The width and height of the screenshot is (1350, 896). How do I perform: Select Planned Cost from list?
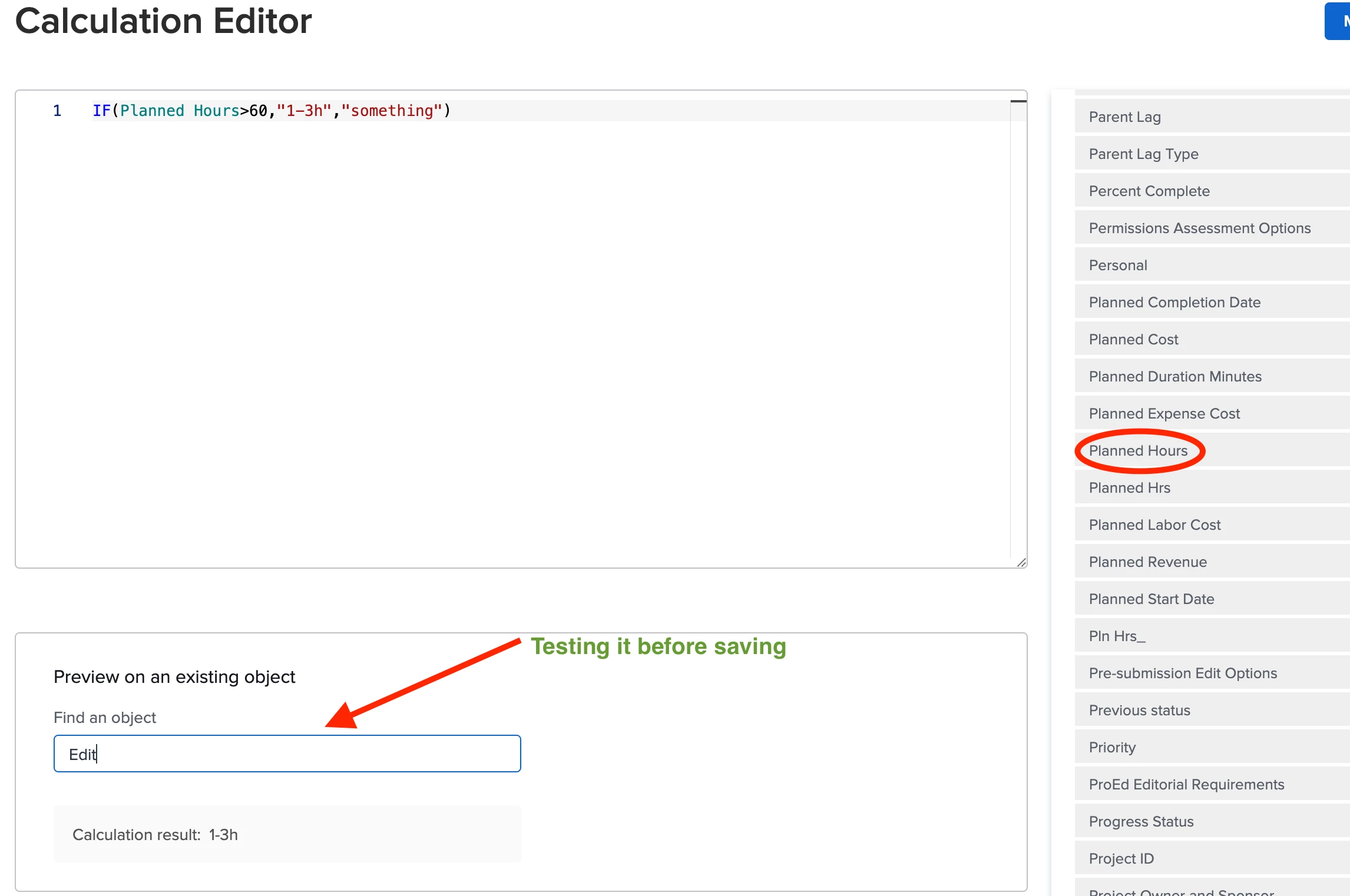[x=1133, y=339]
